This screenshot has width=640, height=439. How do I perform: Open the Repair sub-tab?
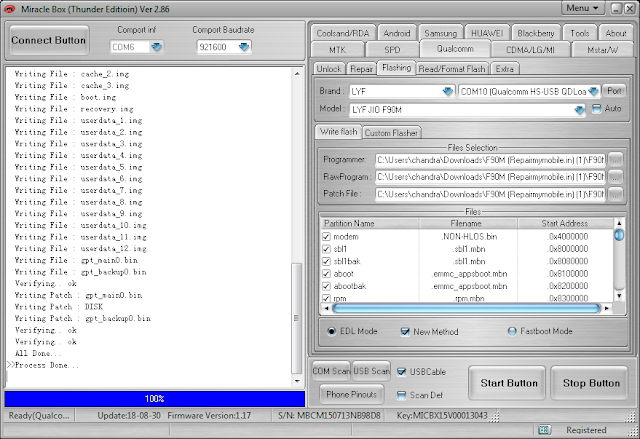pyautogui.click(x=361, y=69)
